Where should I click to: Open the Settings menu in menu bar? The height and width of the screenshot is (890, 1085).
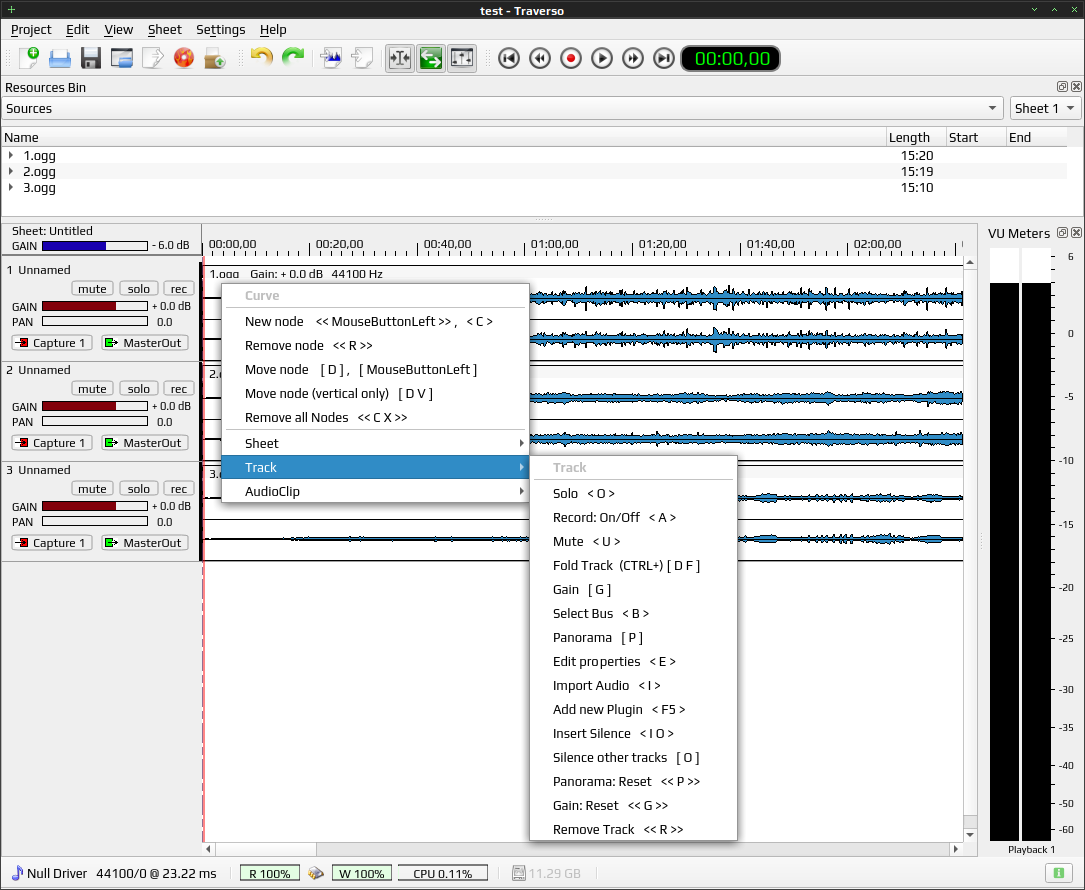220,30
